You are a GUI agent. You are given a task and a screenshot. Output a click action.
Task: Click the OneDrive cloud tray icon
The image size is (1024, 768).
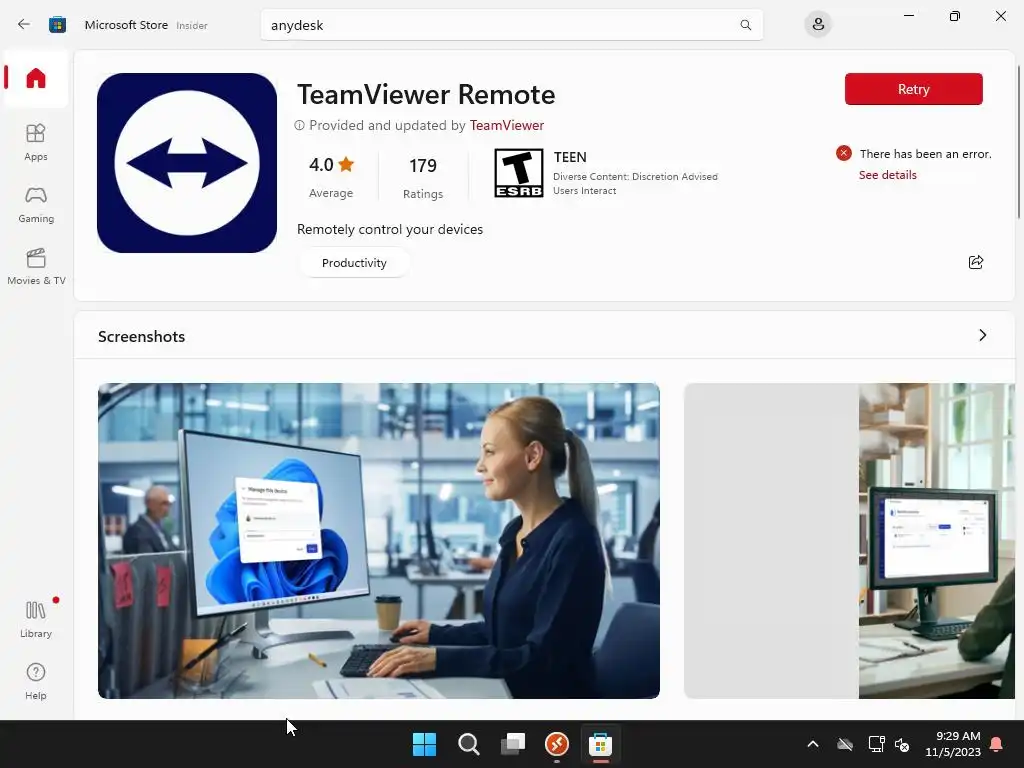[x=845, y=744]
